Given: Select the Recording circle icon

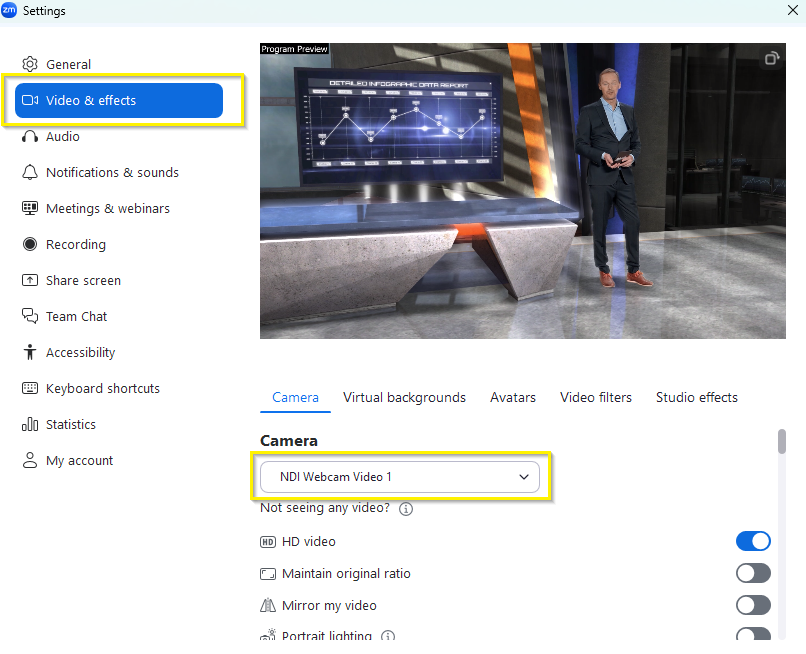Looking at the screenshot, I should (30, 244).
